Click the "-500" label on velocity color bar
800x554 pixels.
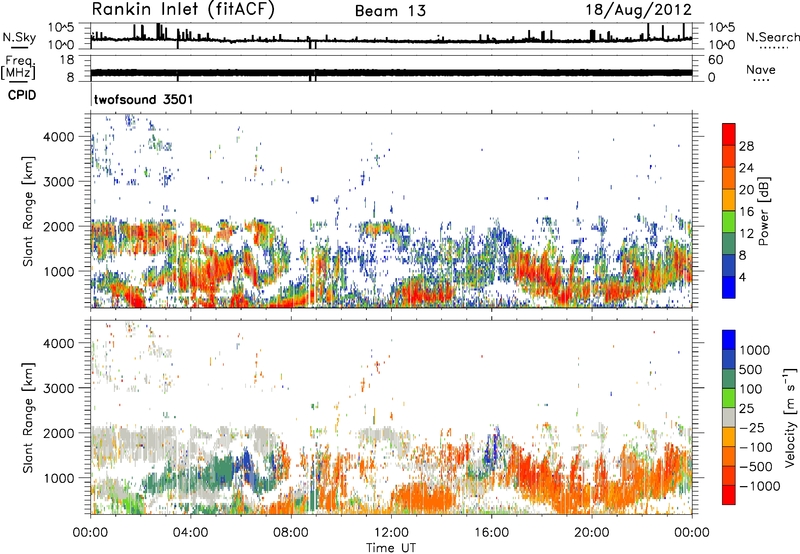[755, 467]
